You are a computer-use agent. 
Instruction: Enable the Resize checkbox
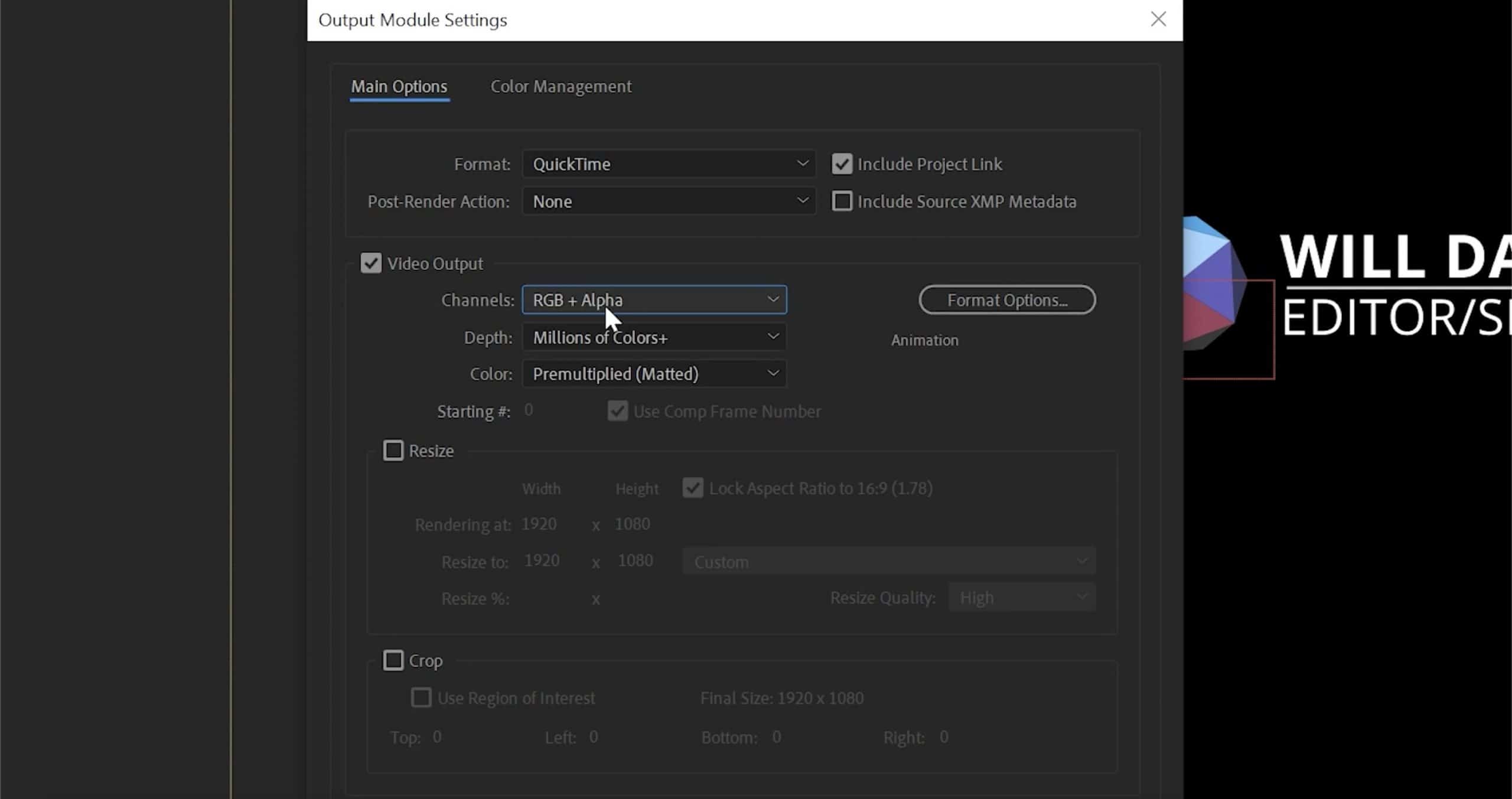(392, 450)
